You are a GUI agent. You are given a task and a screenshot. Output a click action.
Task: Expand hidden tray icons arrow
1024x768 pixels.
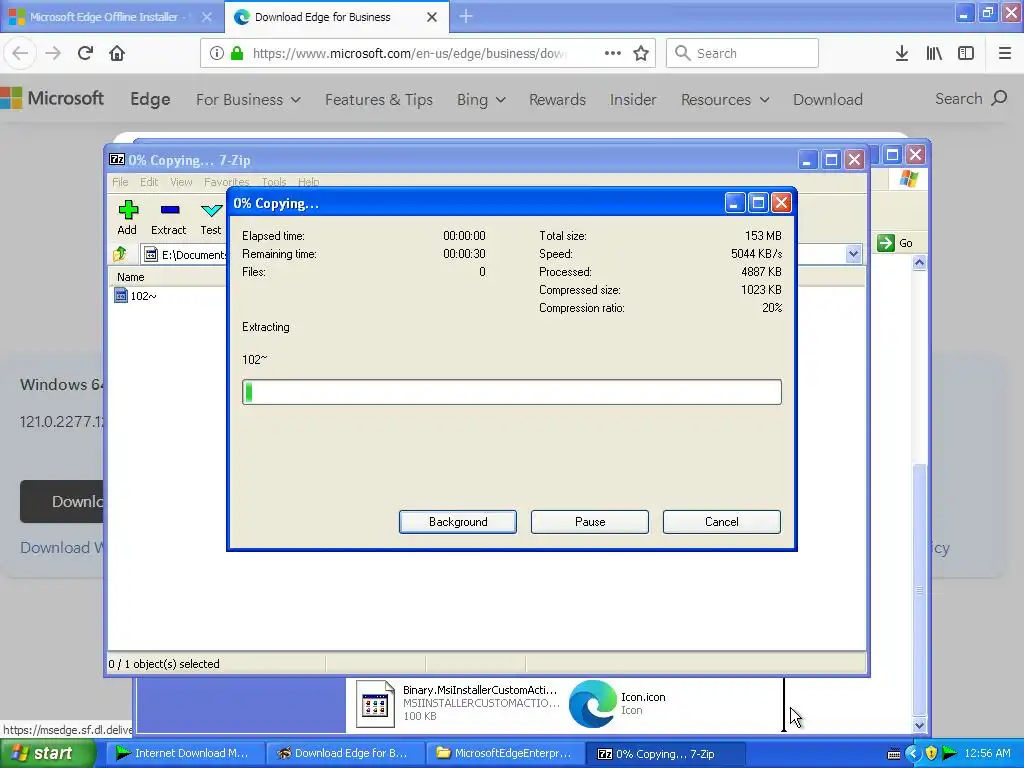click(912, 754)
